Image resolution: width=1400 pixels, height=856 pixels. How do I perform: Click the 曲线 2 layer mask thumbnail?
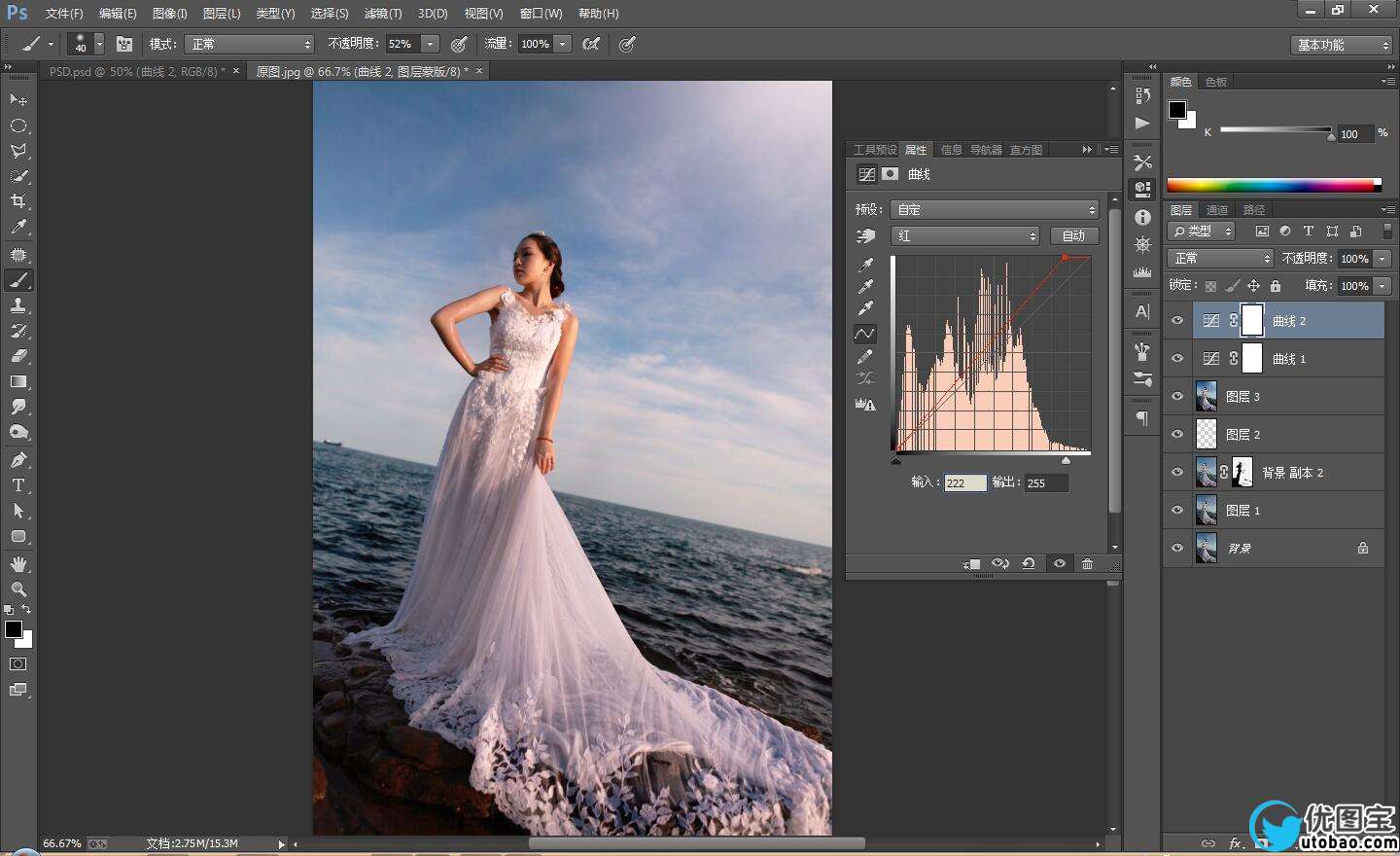point(1252,320)
